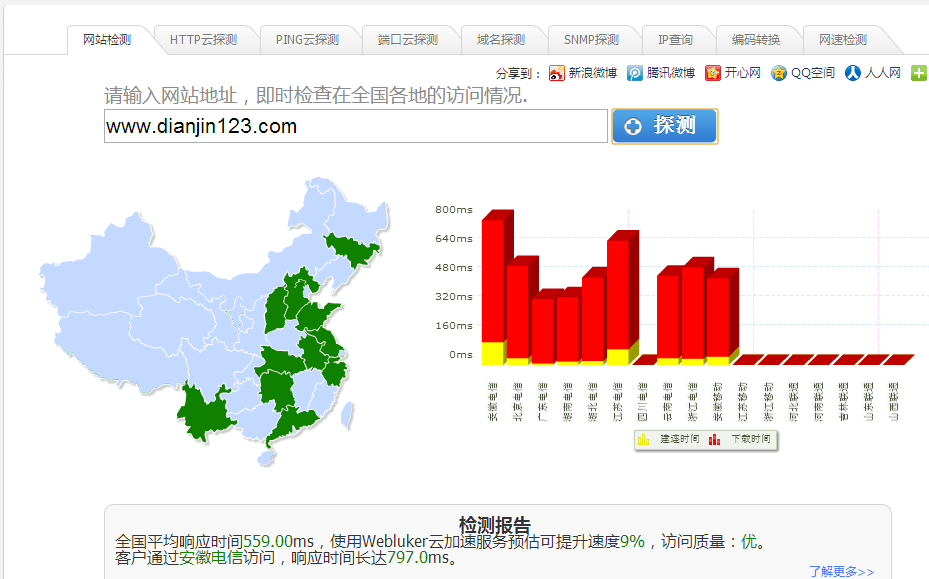
Task: Share via 腾讯微博 text link
Action: [x=671, y=73]
